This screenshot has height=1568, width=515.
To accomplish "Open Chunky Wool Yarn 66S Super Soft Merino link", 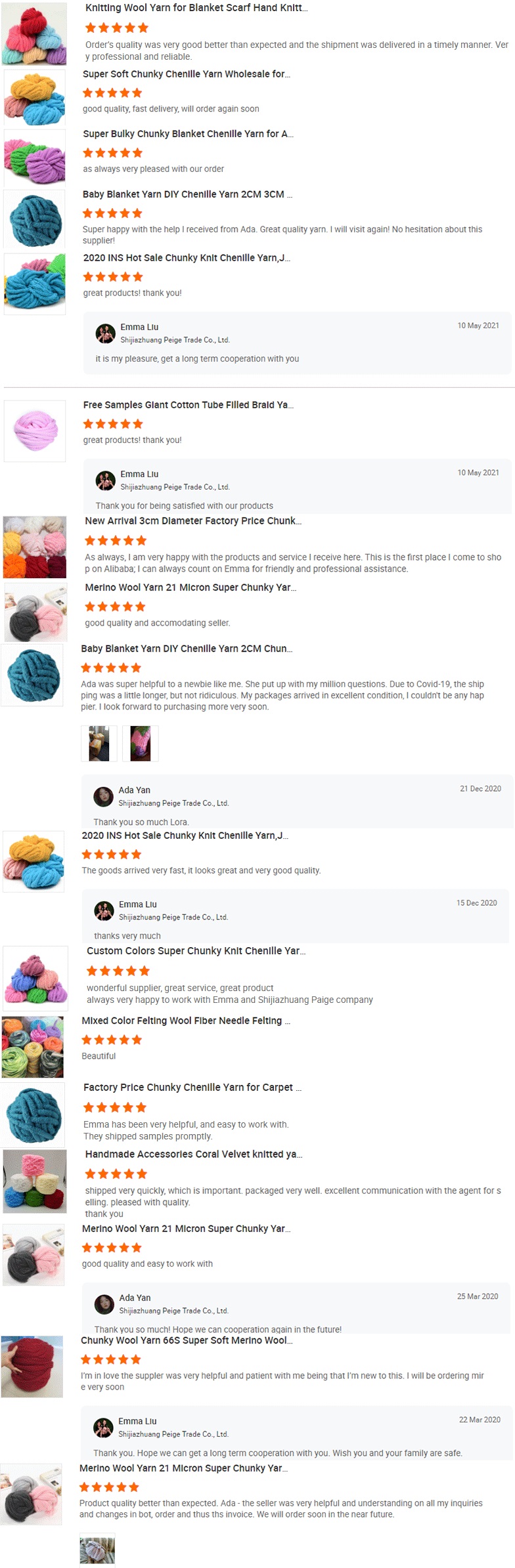I will [187, 1340].
